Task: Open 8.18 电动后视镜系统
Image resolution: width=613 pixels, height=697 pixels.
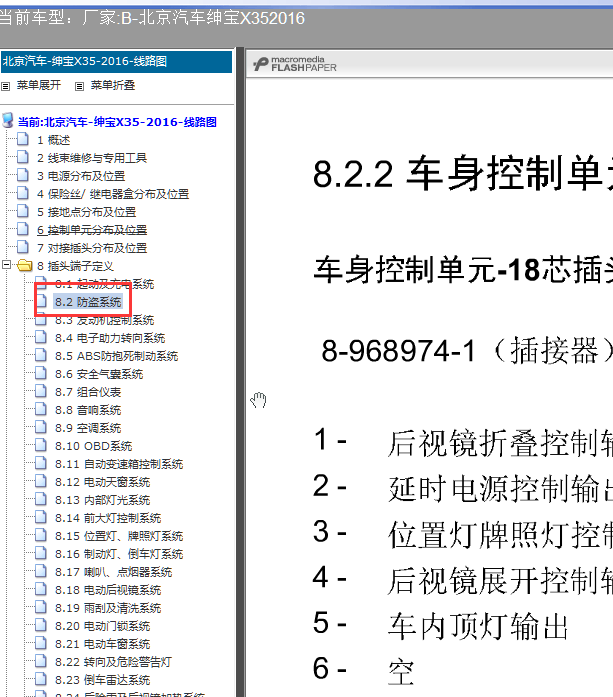Action: click(x=108, y=590)
